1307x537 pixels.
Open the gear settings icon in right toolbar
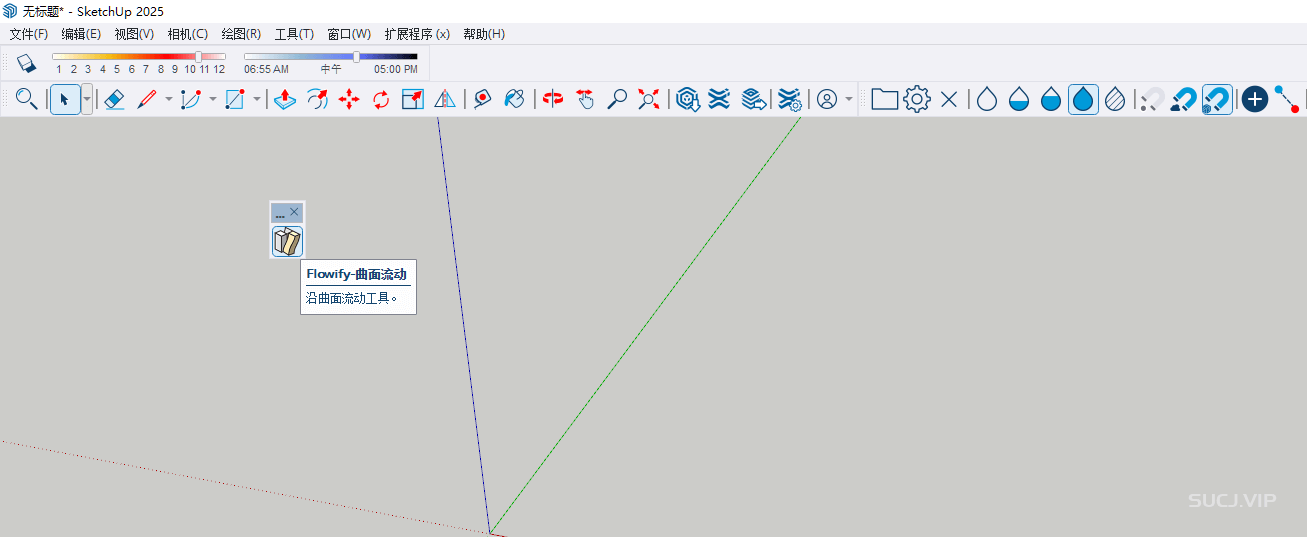[x=917, y=99]
